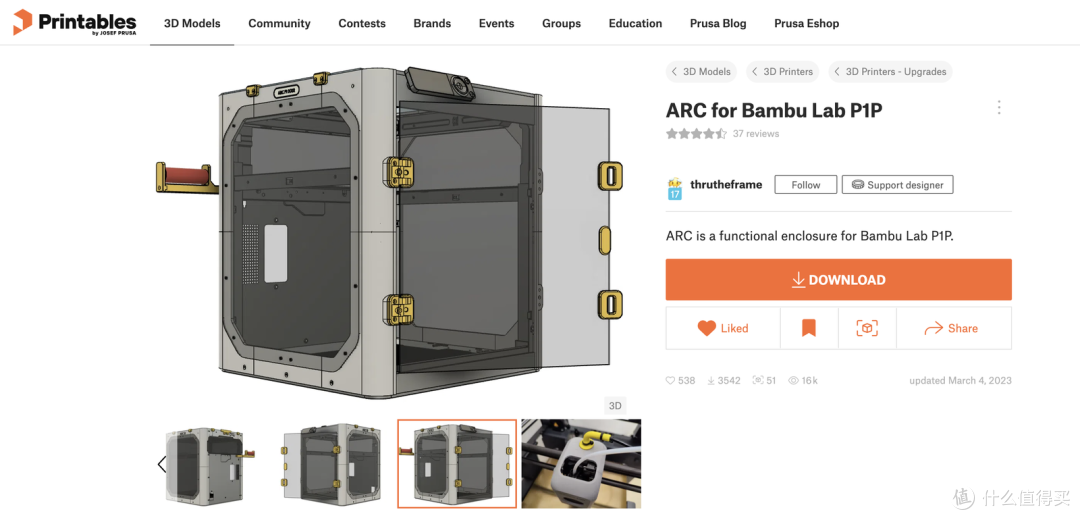This screenshot has width=1080, height=520.
Task: Open the 3D Printers - Upgrades breadcrumb
Action: (x=890, y=72)
